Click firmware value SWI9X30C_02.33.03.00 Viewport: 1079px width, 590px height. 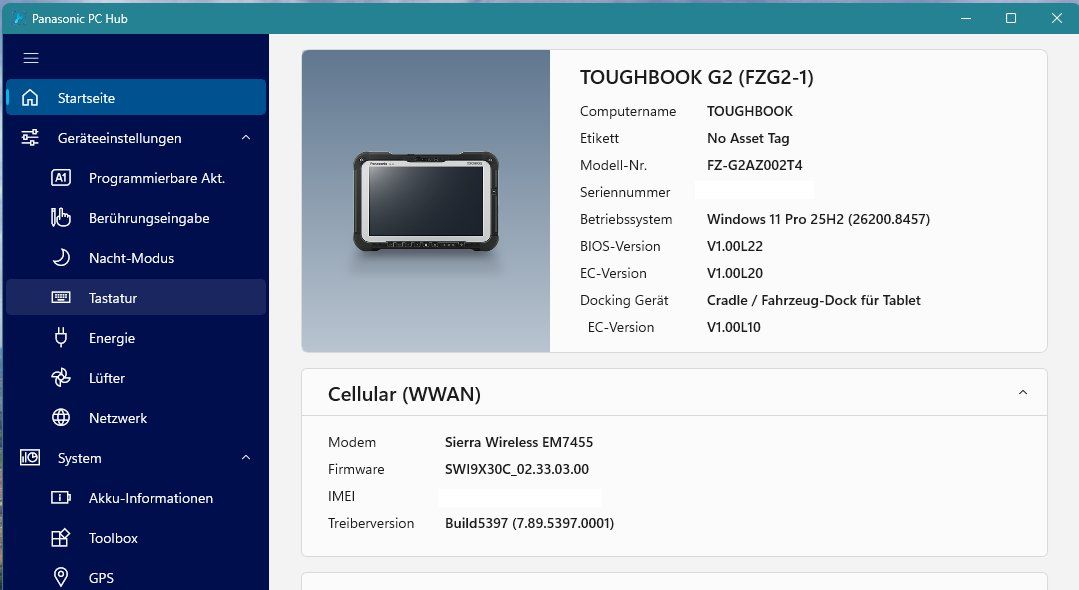tap(517, 469)
